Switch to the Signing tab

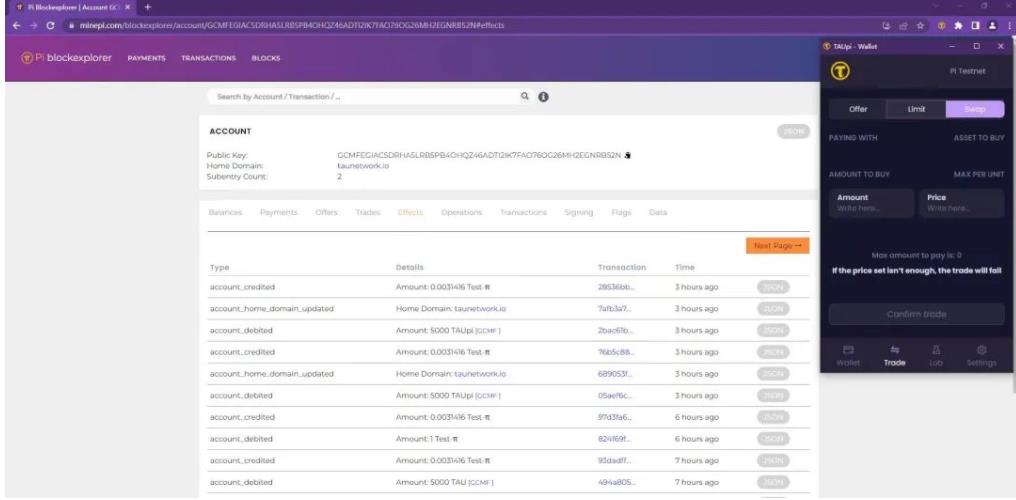click(x=579, y=212)
